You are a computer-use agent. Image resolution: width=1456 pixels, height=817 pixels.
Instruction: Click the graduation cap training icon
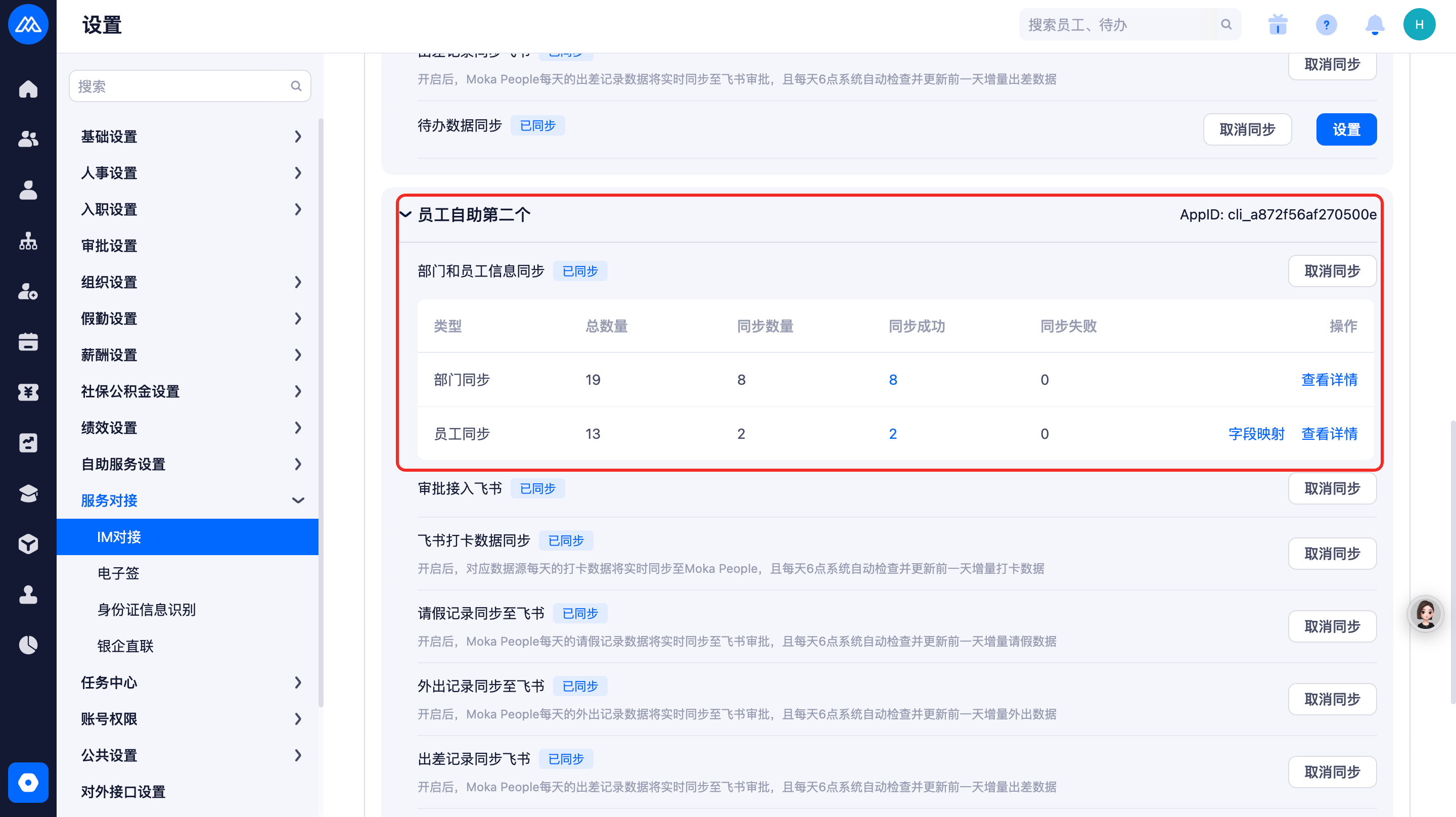coord(28,493)
